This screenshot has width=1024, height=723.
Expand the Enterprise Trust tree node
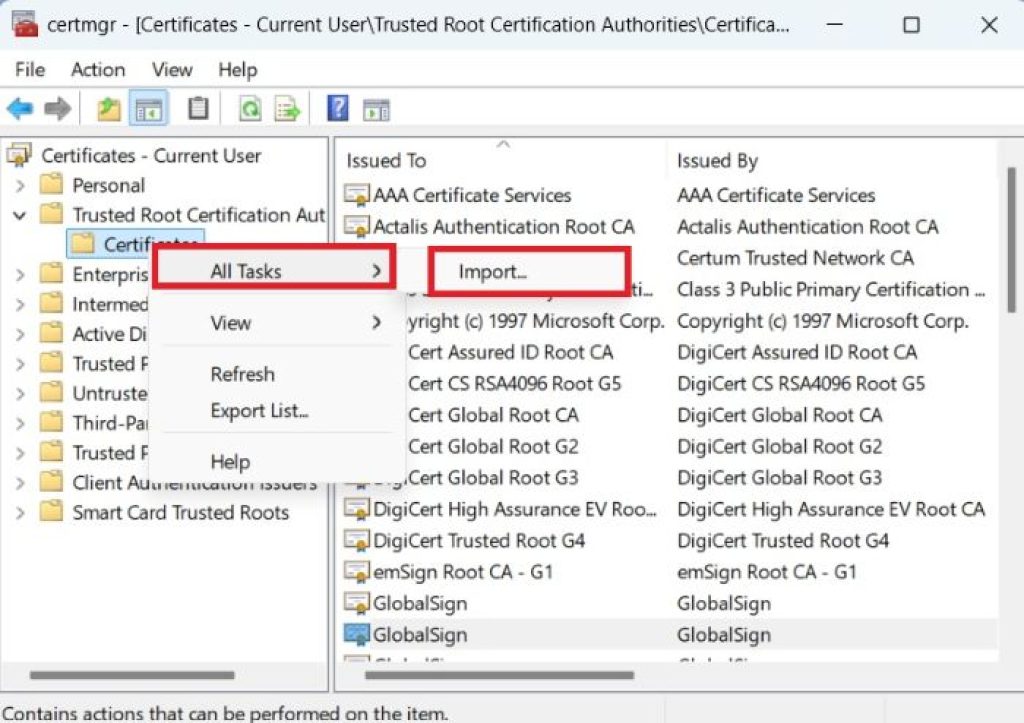(x=20, y=274)
